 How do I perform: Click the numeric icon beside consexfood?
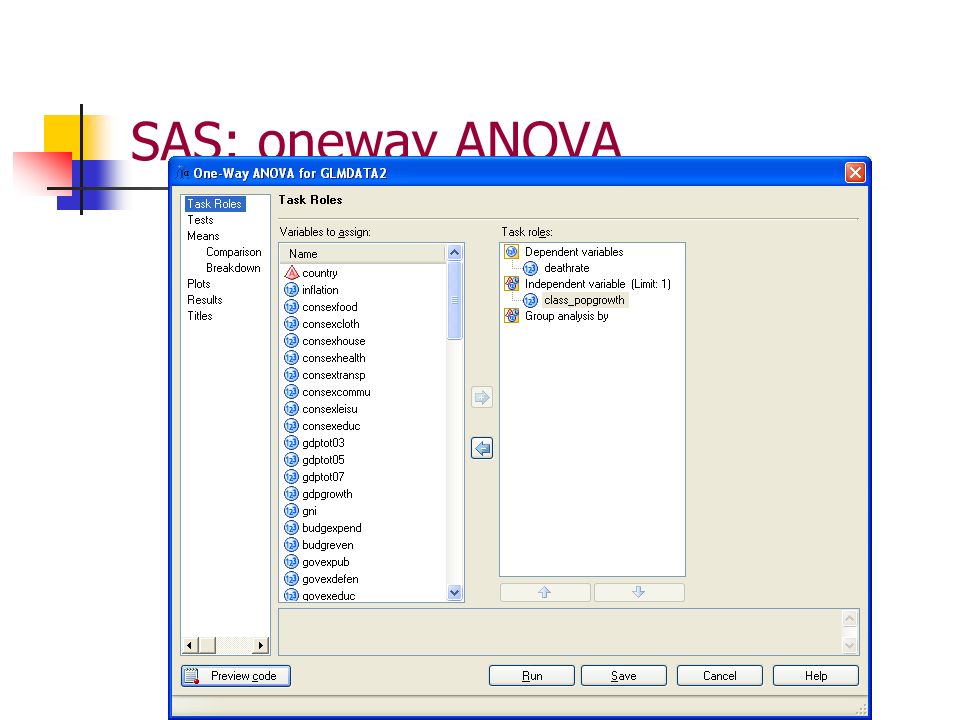point(291,307)
